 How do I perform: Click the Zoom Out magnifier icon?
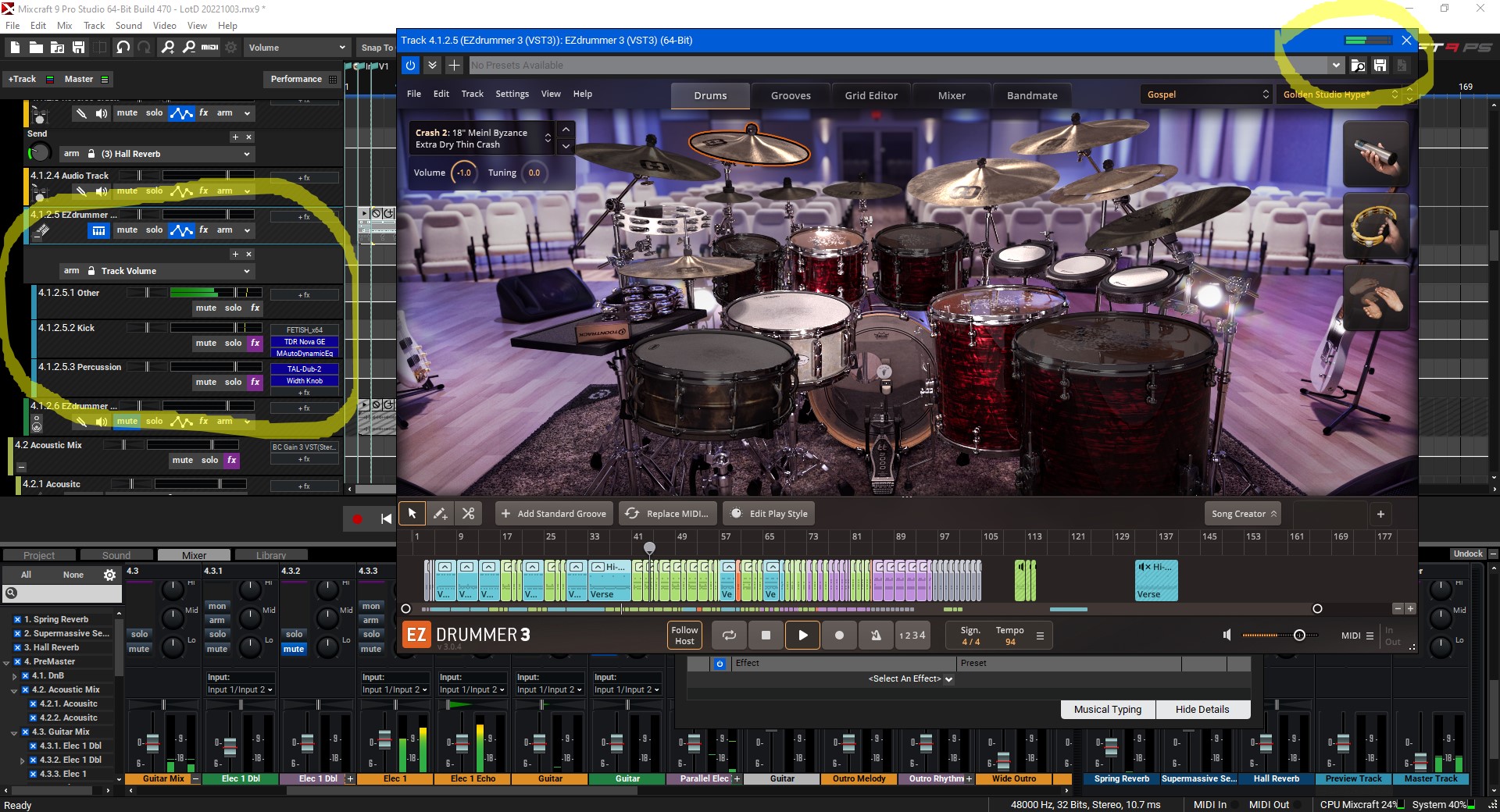coord(189,48)
